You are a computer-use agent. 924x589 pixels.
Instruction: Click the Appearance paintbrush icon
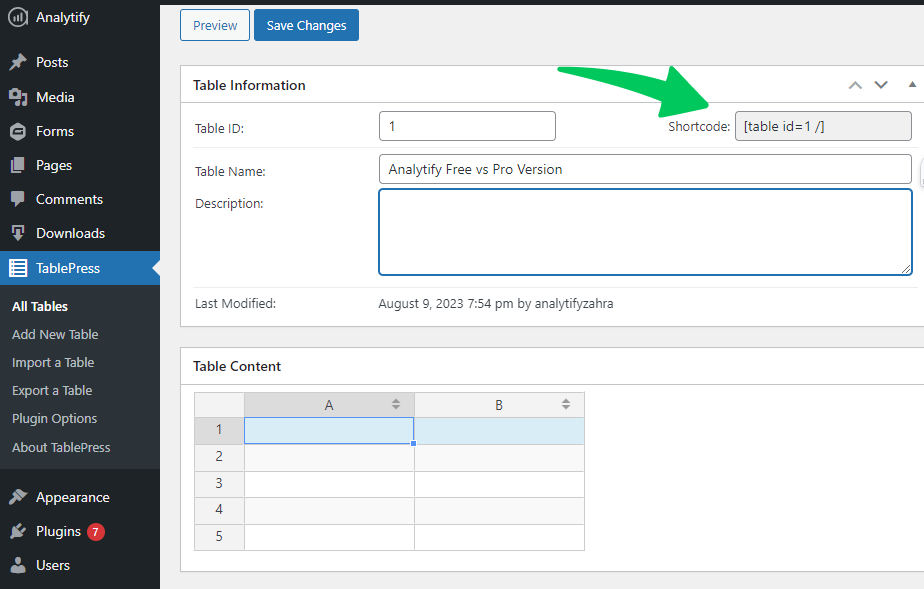coord(18,497)
